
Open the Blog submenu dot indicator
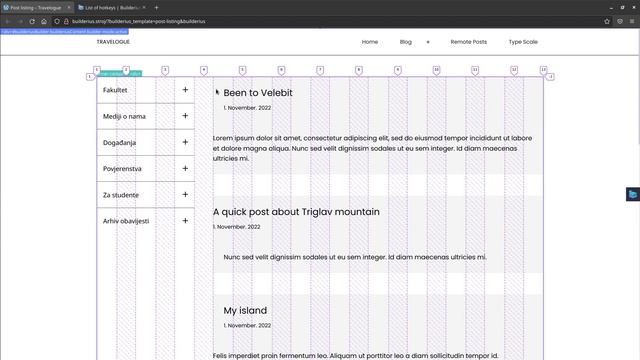(x=428, y=42)
